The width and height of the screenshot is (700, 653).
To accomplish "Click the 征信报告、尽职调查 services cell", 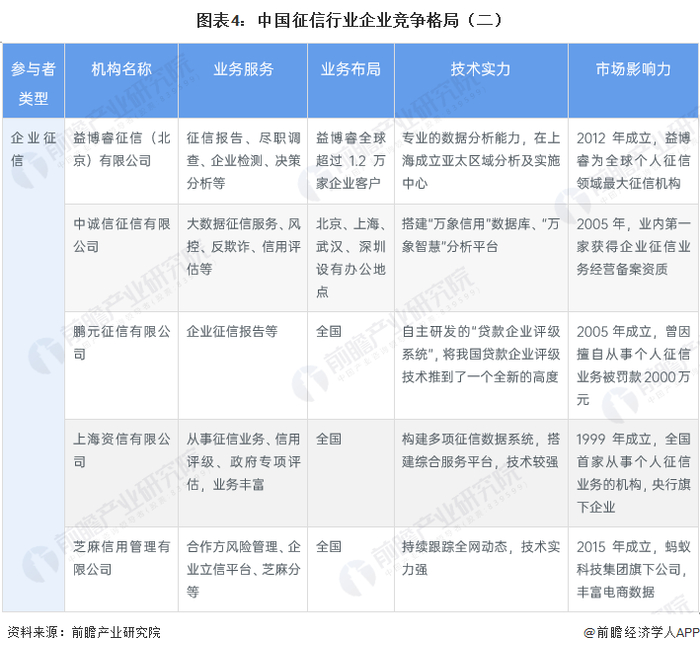I will (x=243, y=161).
